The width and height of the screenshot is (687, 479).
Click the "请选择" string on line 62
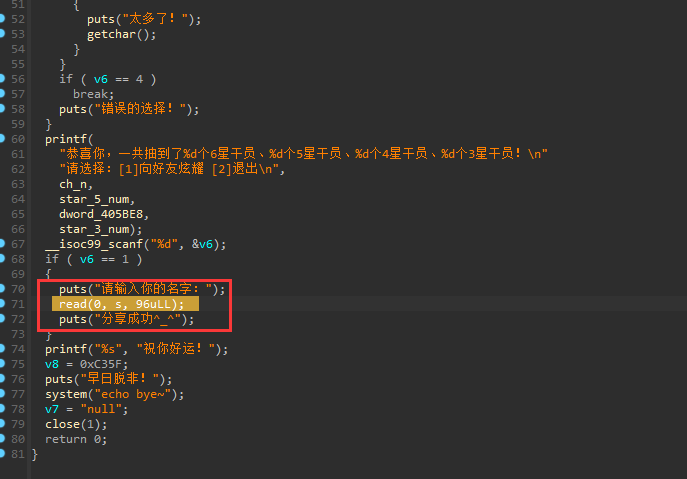(172, 169)
